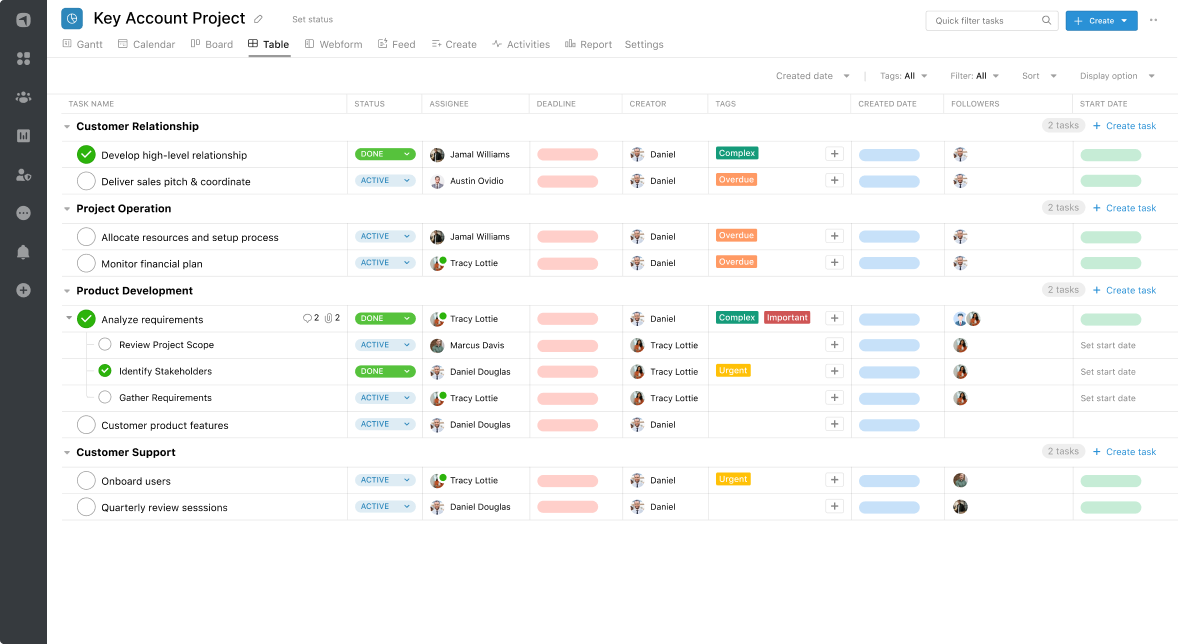Click 'Create task' in Customer Support section
Screen dimensions: 1178x644
click(x=1124, y=451)
